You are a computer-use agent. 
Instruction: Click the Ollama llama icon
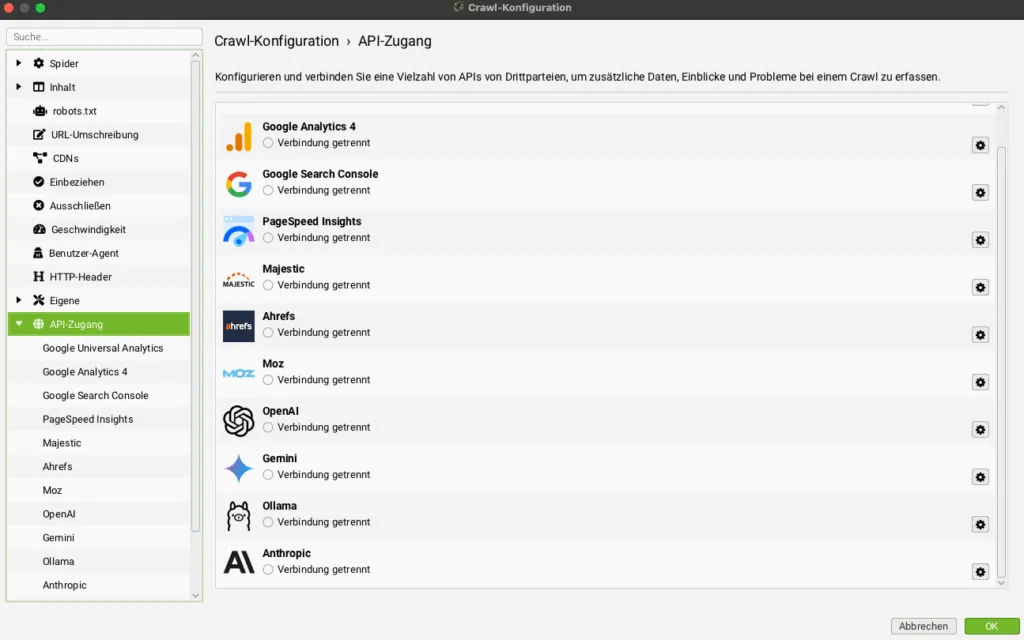point(238,516)
